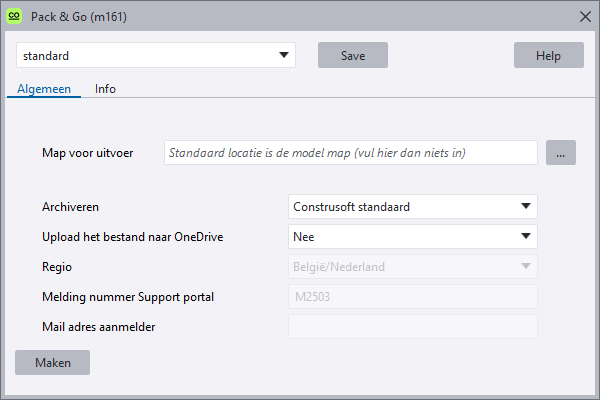Screen dimensions: 600x400
Task: Focus the Map voor uitvoer field
Action: tap(351, 153)
